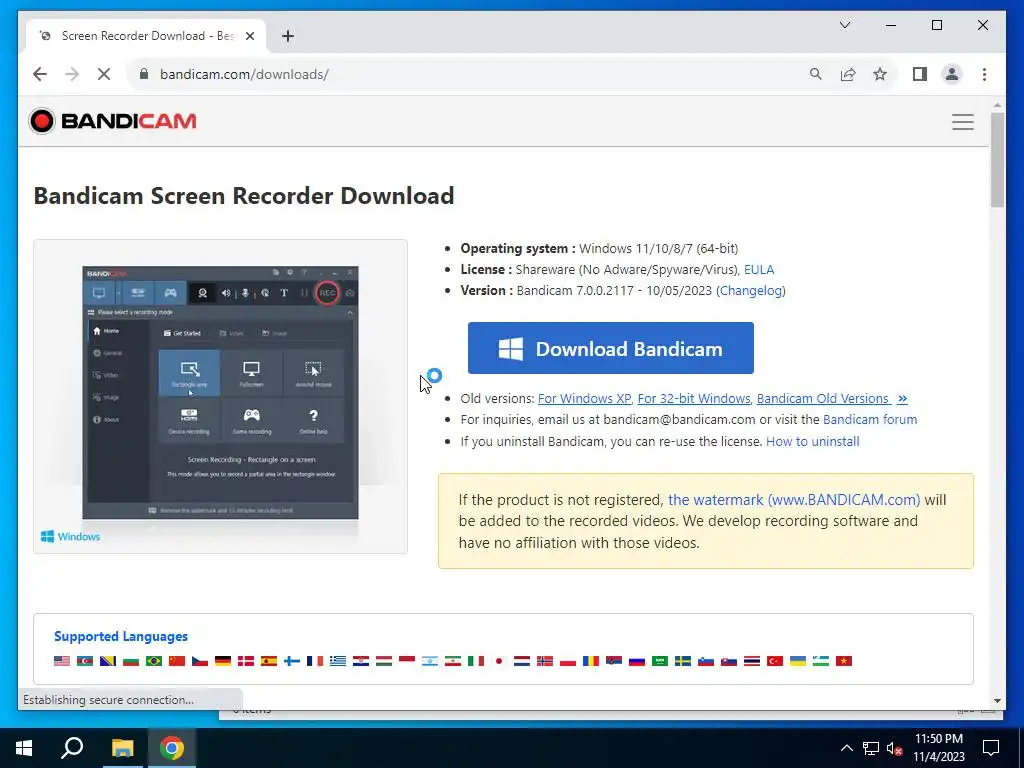Open File Explorer from the taskbar

click(122, 748)
